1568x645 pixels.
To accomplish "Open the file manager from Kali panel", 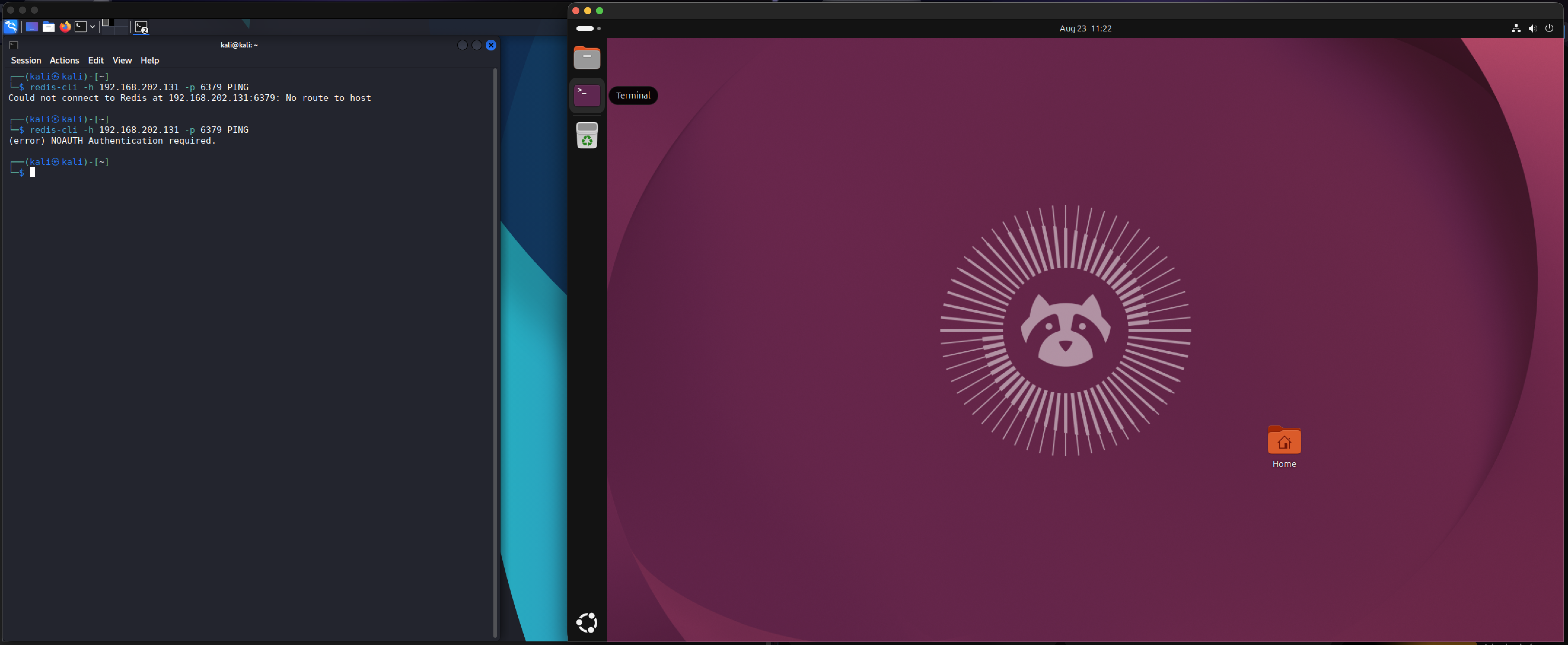I will (49, 27).
